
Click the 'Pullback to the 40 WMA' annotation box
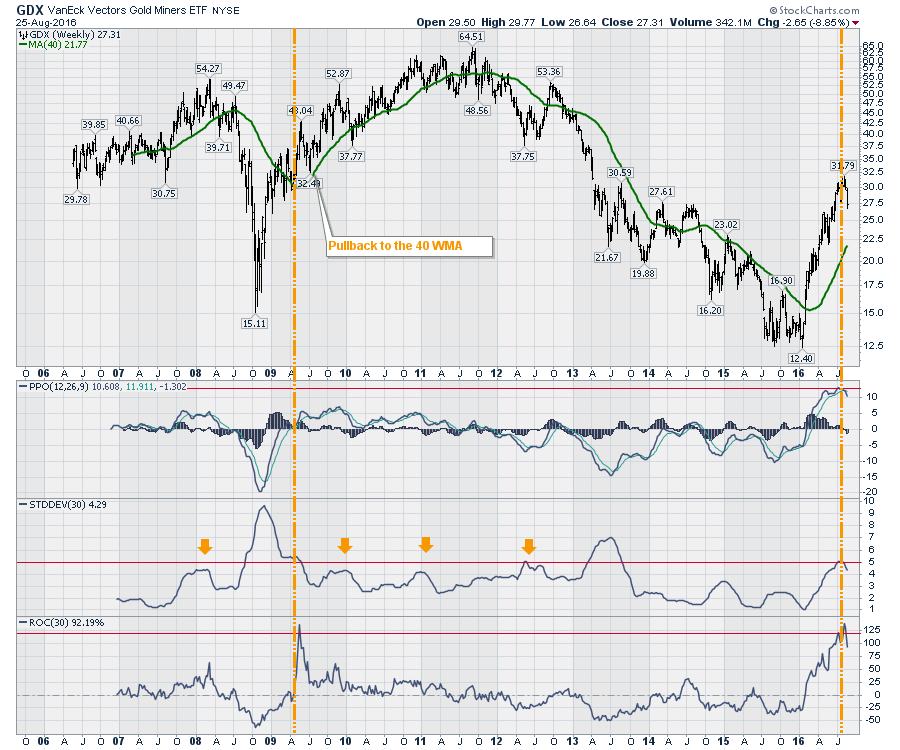410,245
